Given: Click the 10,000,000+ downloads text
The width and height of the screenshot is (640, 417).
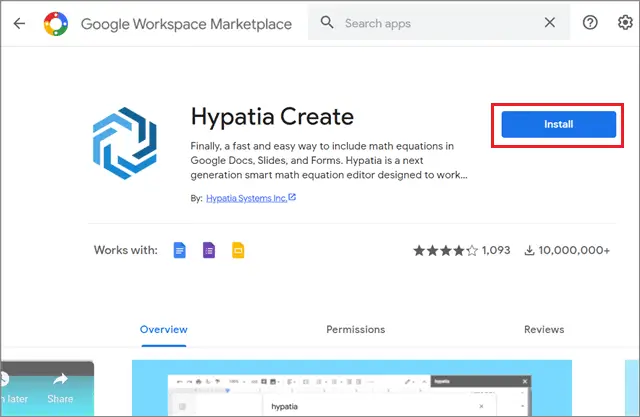Looking at the screenshot, I should [x=574, y=250].
